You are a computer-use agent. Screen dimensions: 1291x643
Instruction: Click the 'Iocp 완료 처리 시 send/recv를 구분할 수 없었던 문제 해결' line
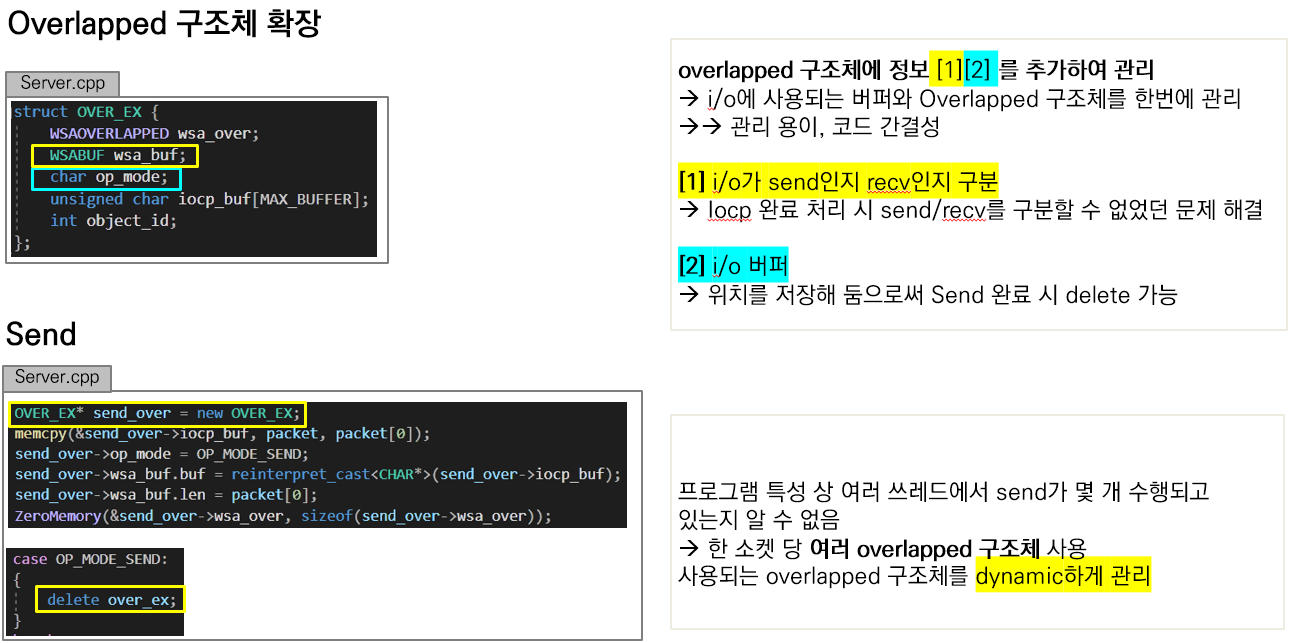click(970, 210)
